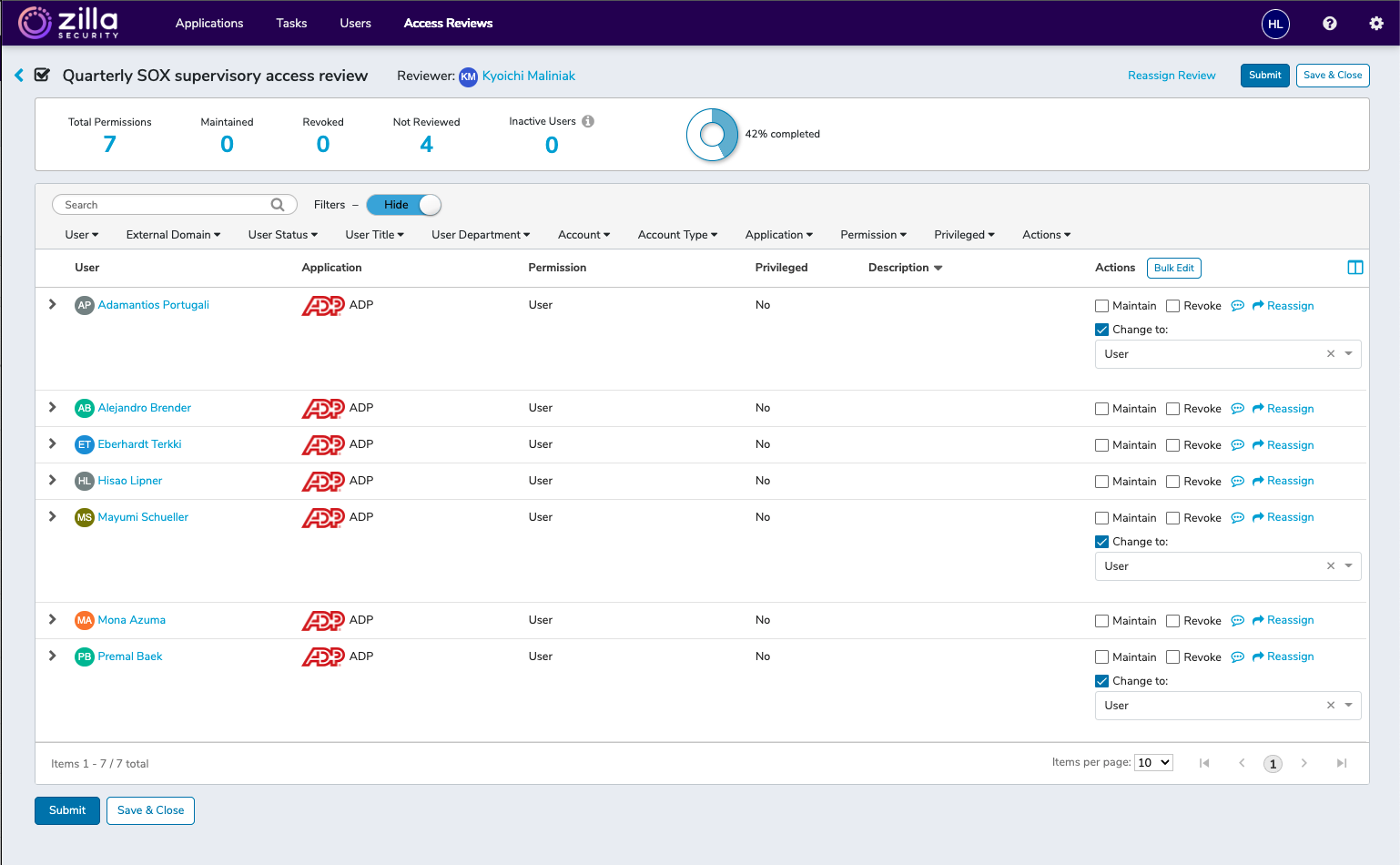This screenshot has width=1400, height=865.
Task: Expand Mona Azuma's row details
Action: coord(52,619)
